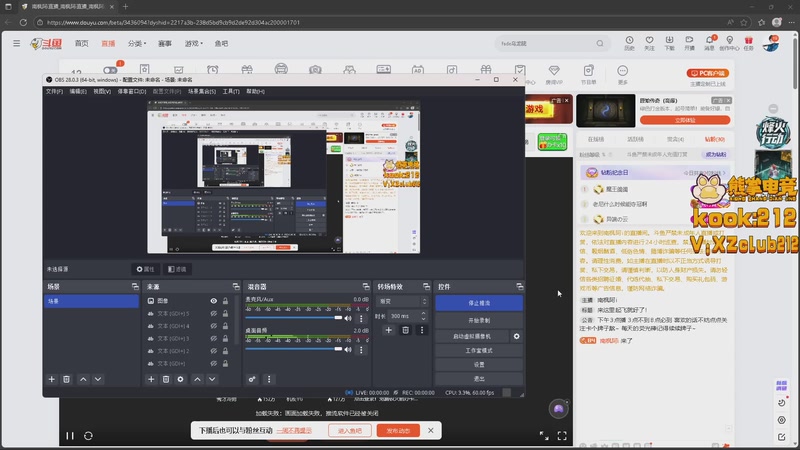800x450 pixels.
Task: Click the 更多 more icon in streamer toolbar
Action: click(622, 74)
